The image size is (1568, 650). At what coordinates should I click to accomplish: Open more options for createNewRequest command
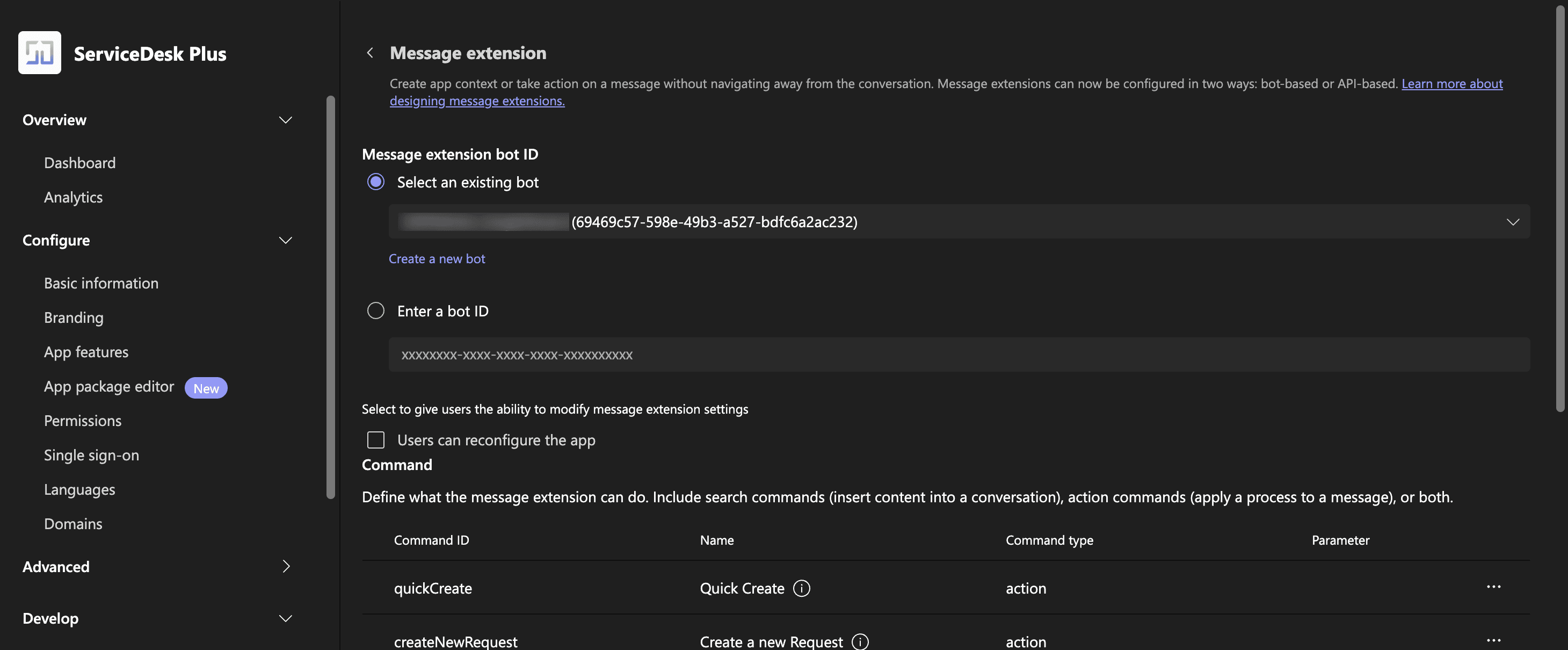click(1493, 640)
